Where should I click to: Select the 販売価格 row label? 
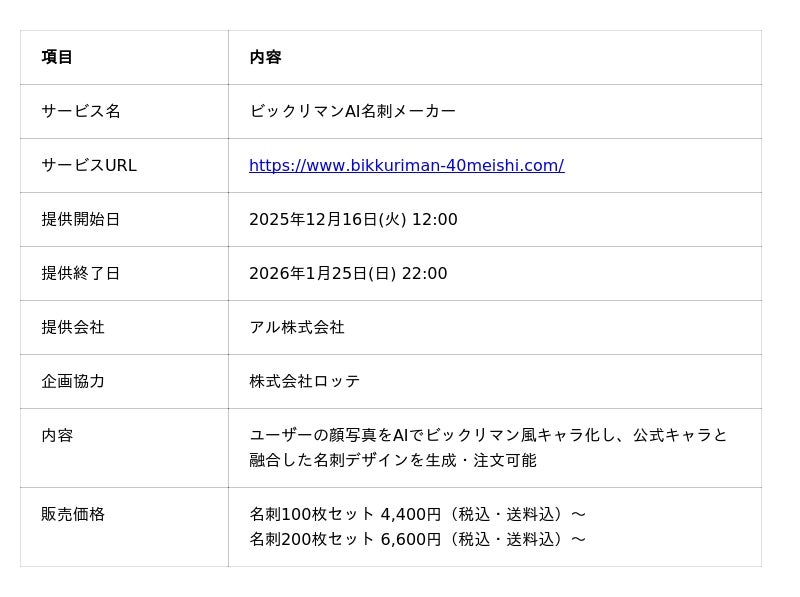73,515
